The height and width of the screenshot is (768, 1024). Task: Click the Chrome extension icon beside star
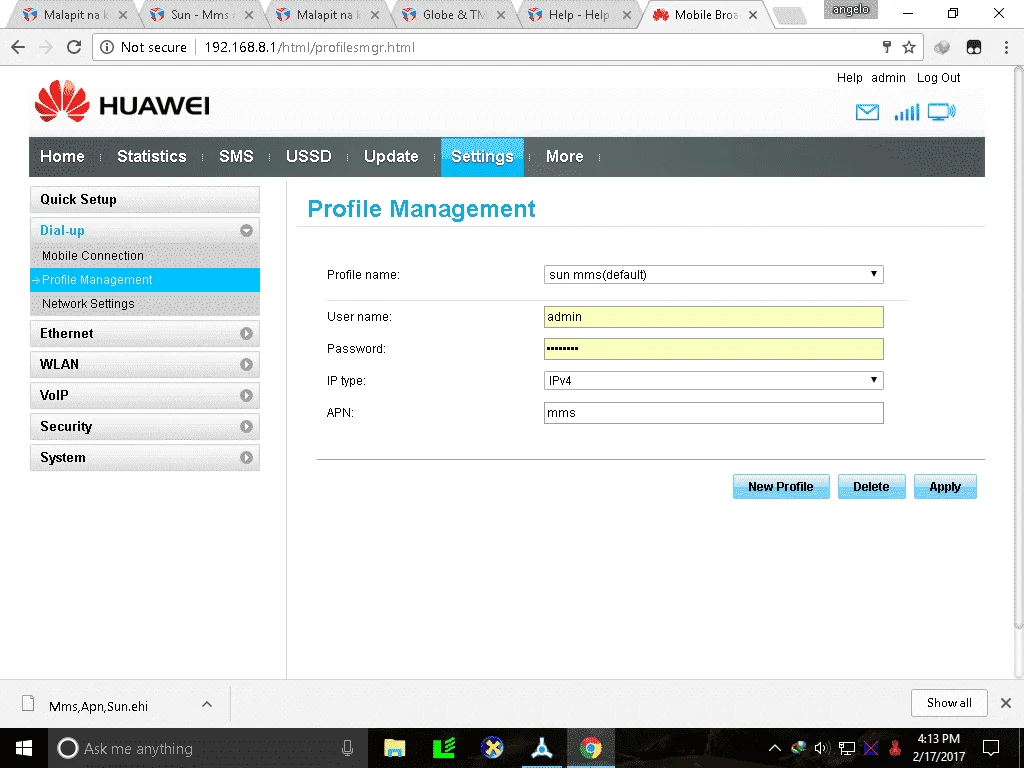coord(942,47)
